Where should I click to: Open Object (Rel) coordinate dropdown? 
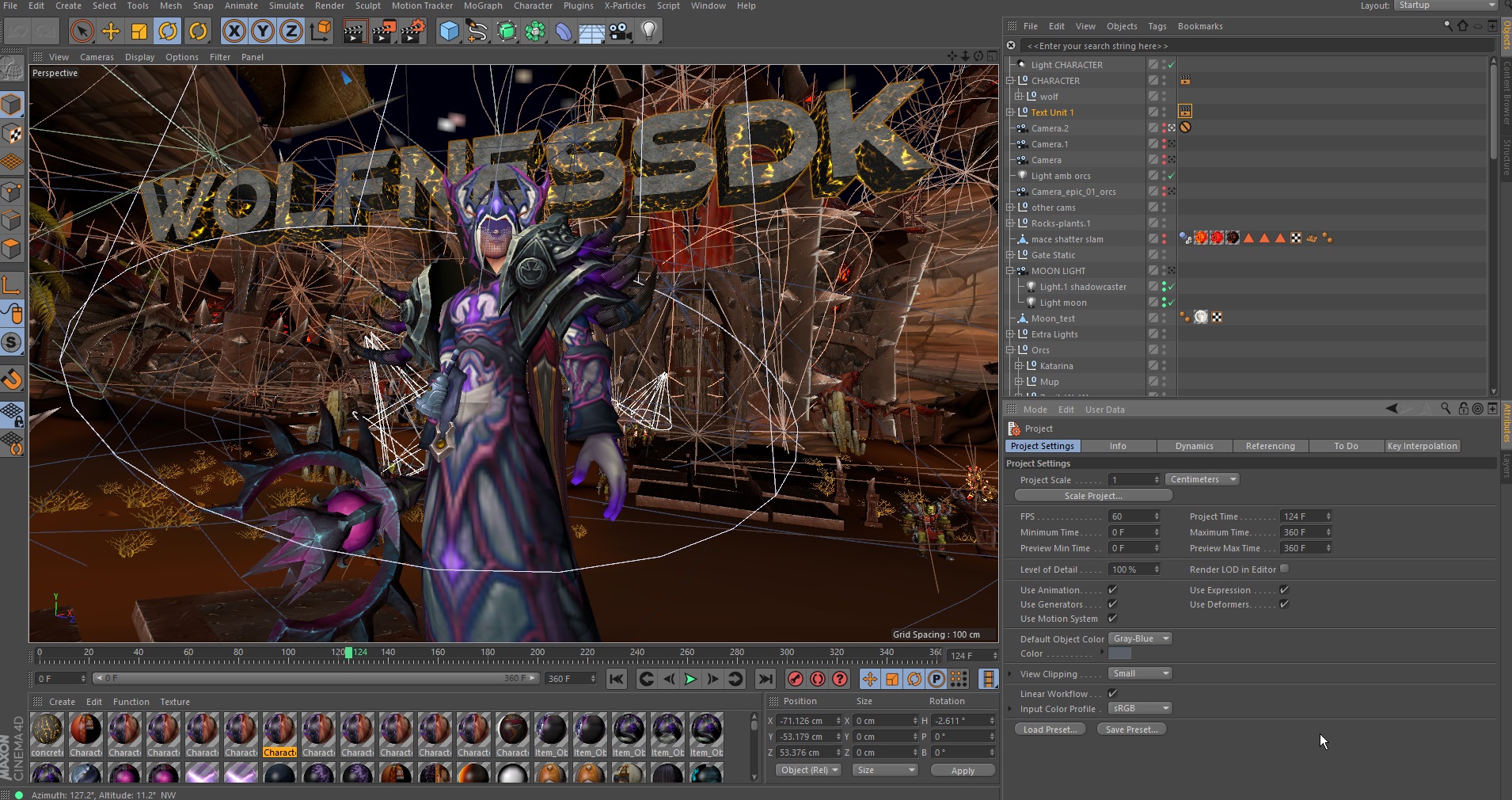(807, 770)
